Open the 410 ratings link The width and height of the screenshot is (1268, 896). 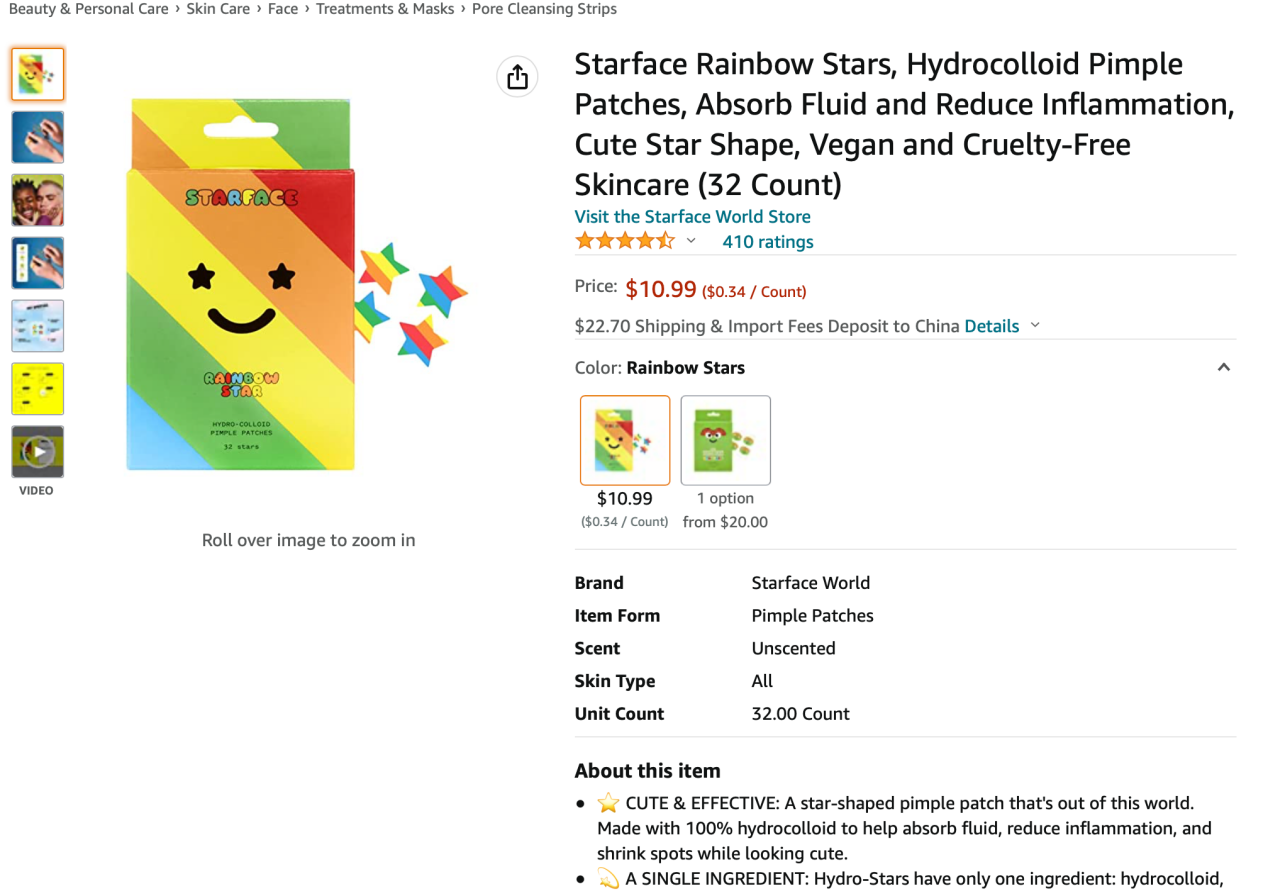click(x=768, y=241)
